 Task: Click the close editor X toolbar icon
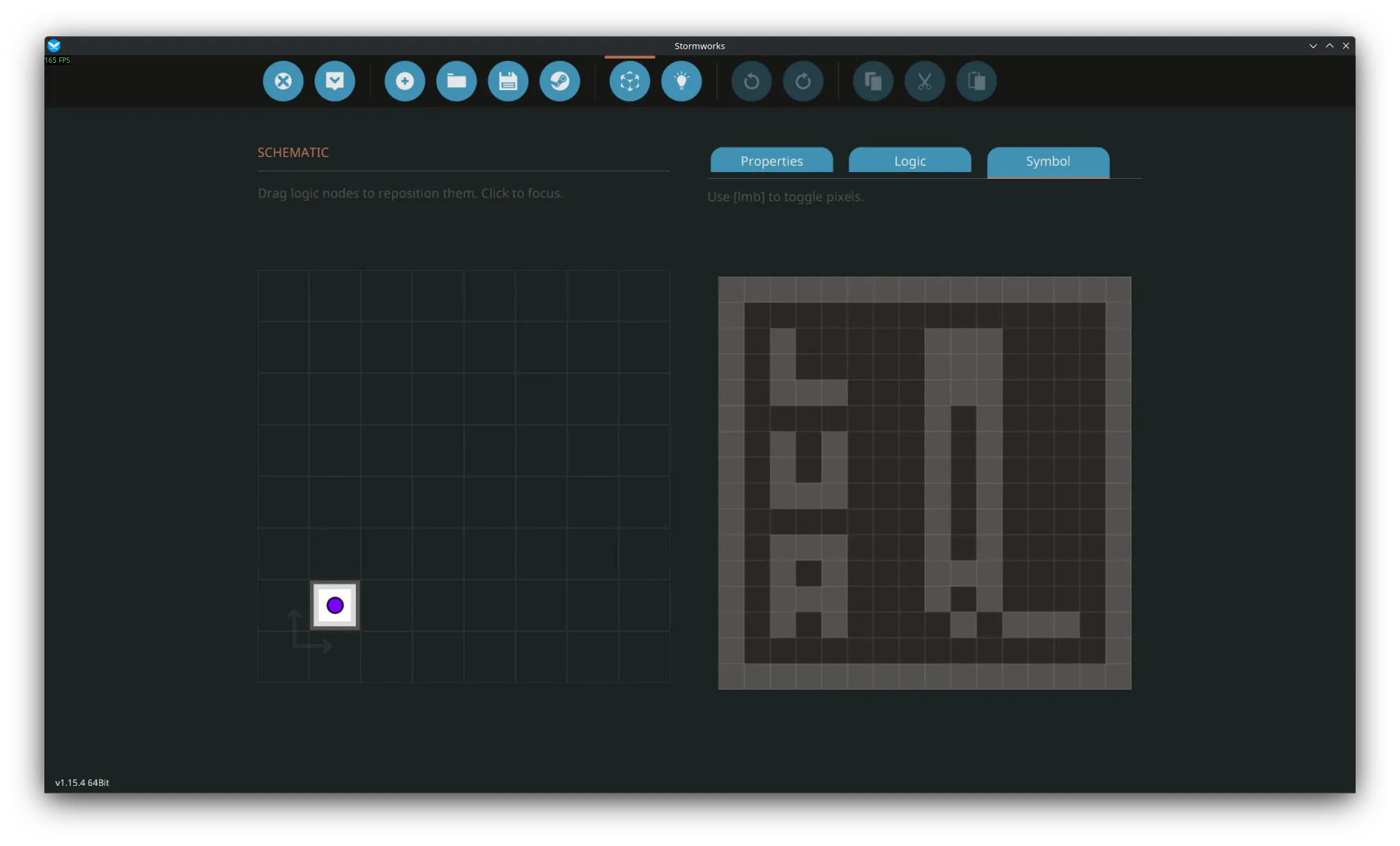click(x=283, y=81)
